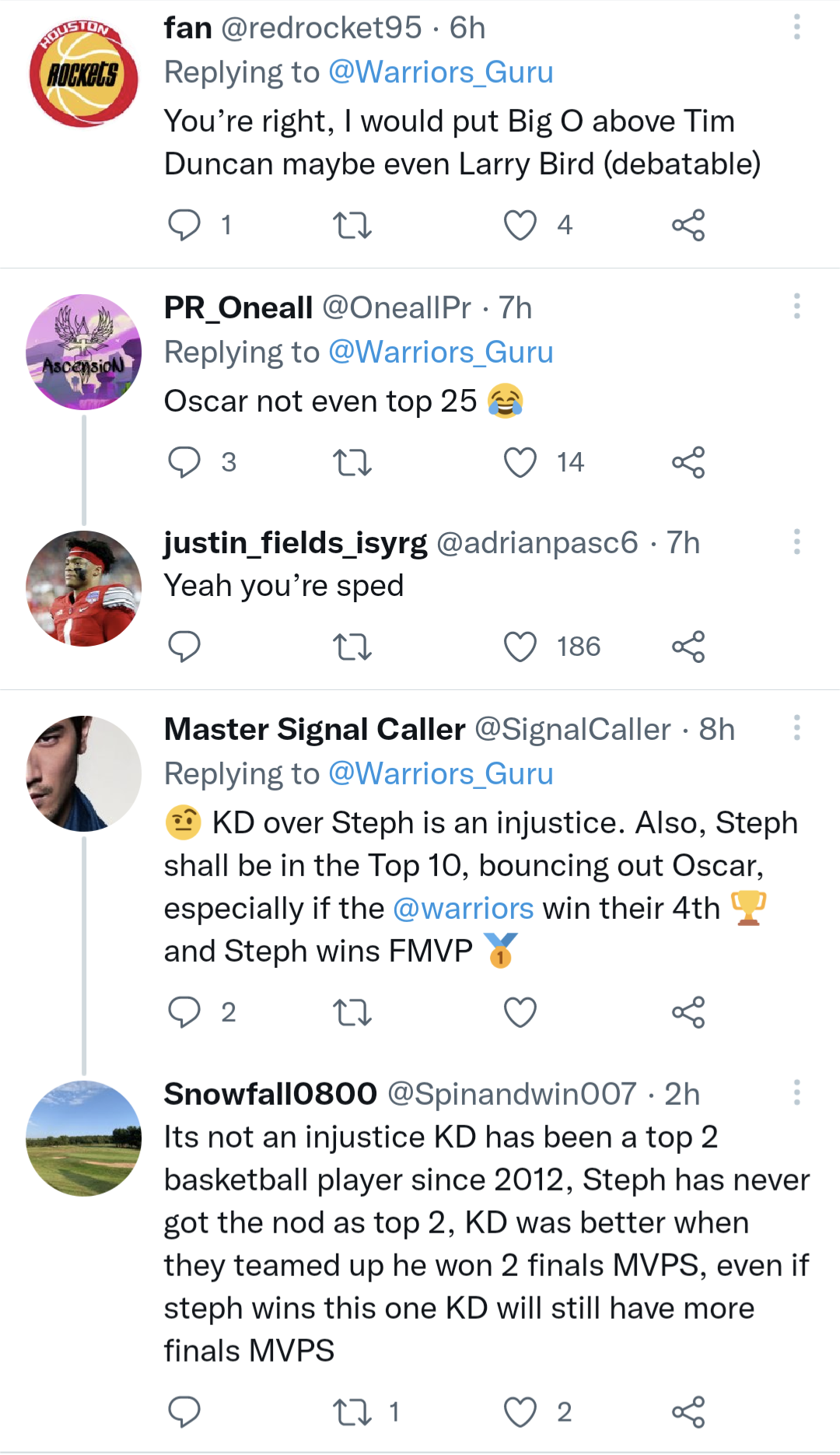840x1455 pixels.
Task: Like Snowfall0800's reply about KD
Action: tap(520, 1411)
